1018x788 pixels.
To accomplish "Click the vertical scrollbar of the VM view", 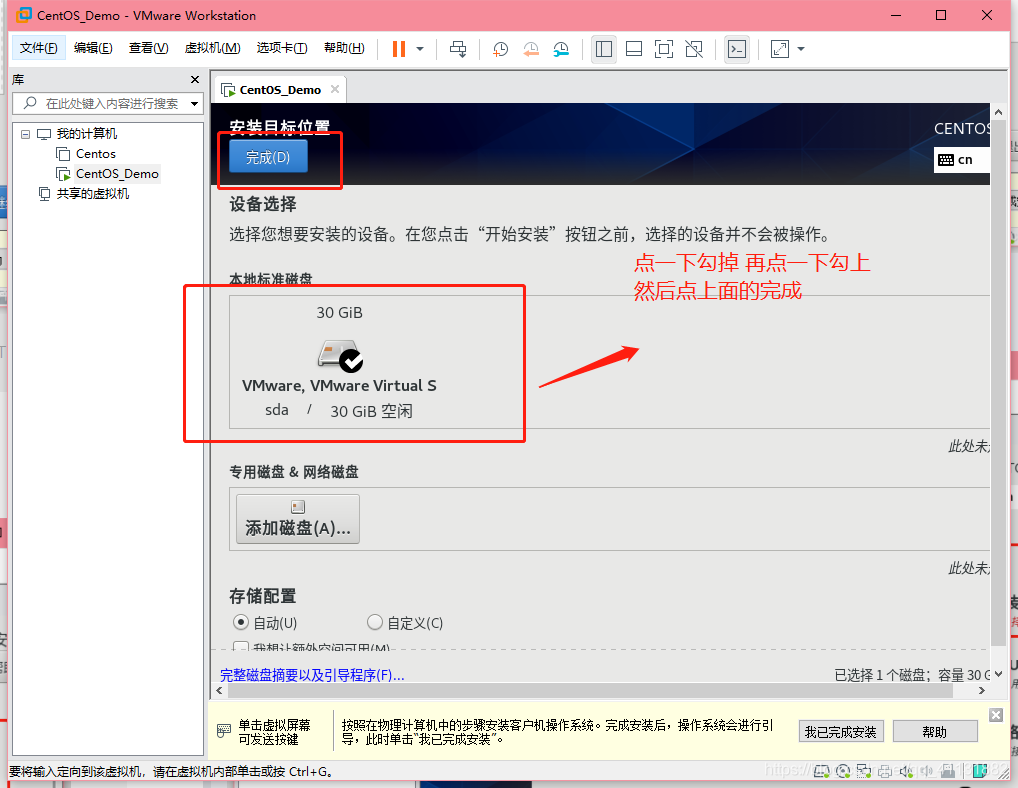I will coord(999,383).
